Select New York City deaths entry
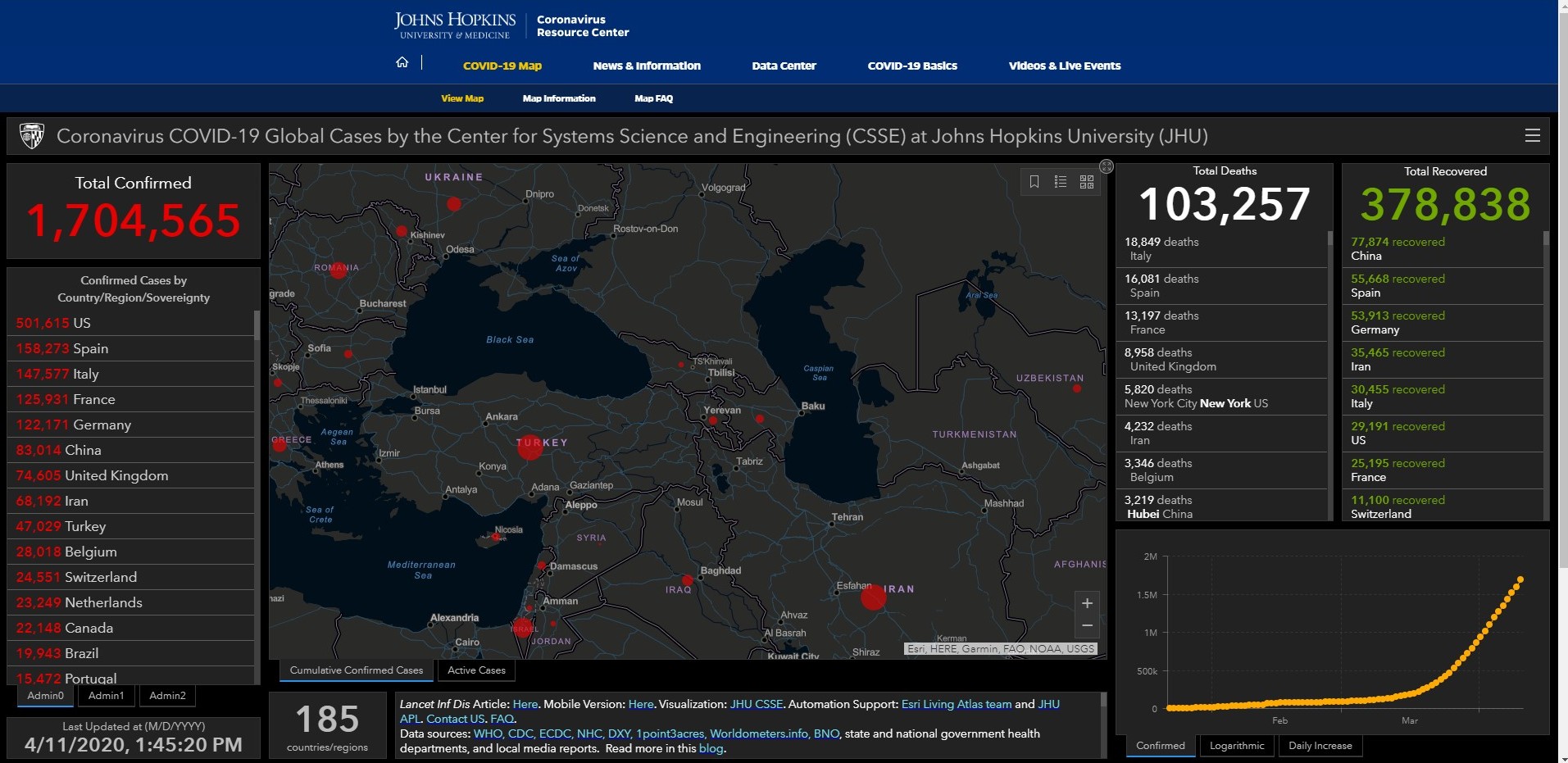Screen dimensions: 1568x763 click(x=1221, y=396)
